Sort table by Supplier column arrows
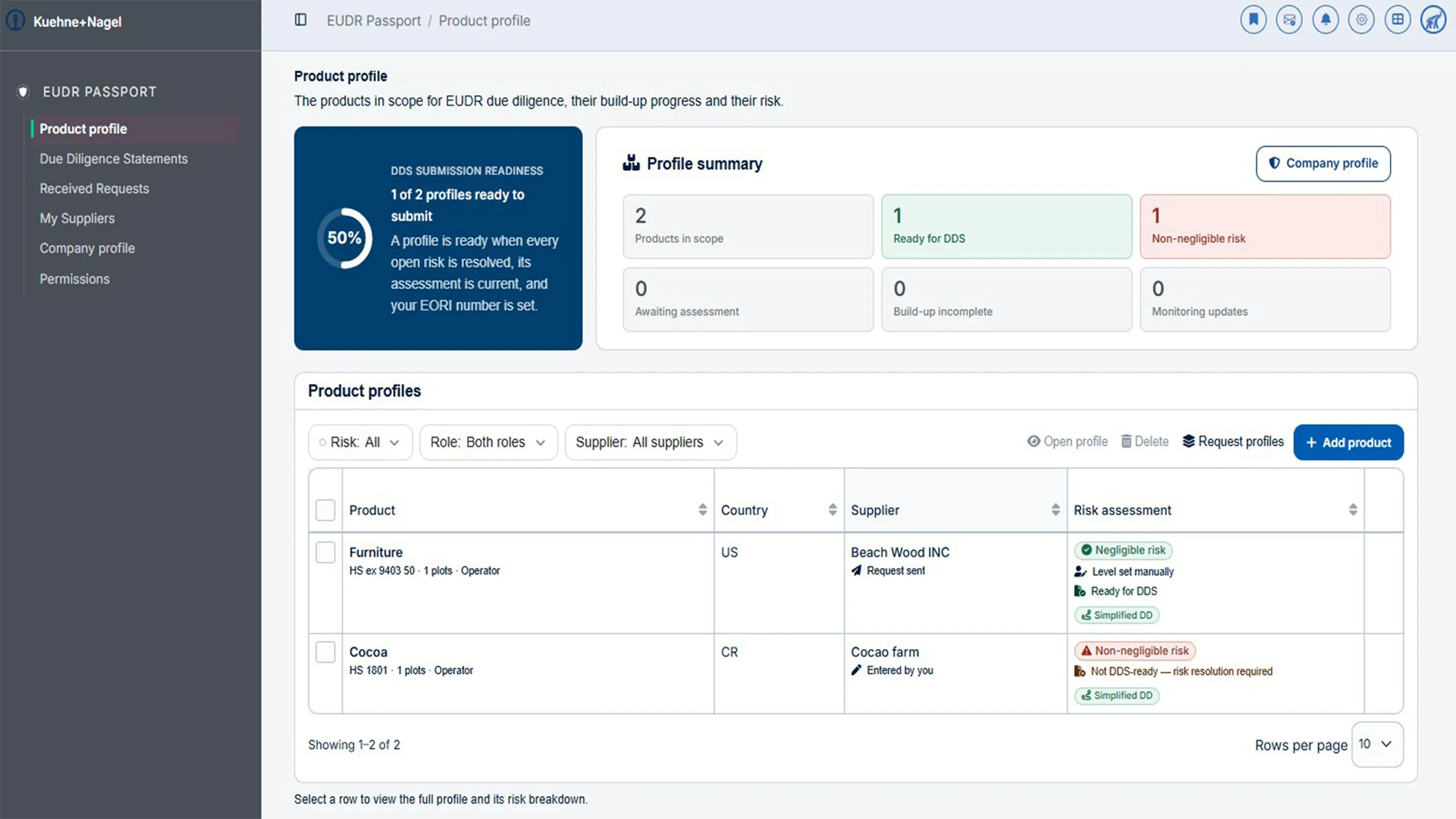 click(x=1055, y=510)
